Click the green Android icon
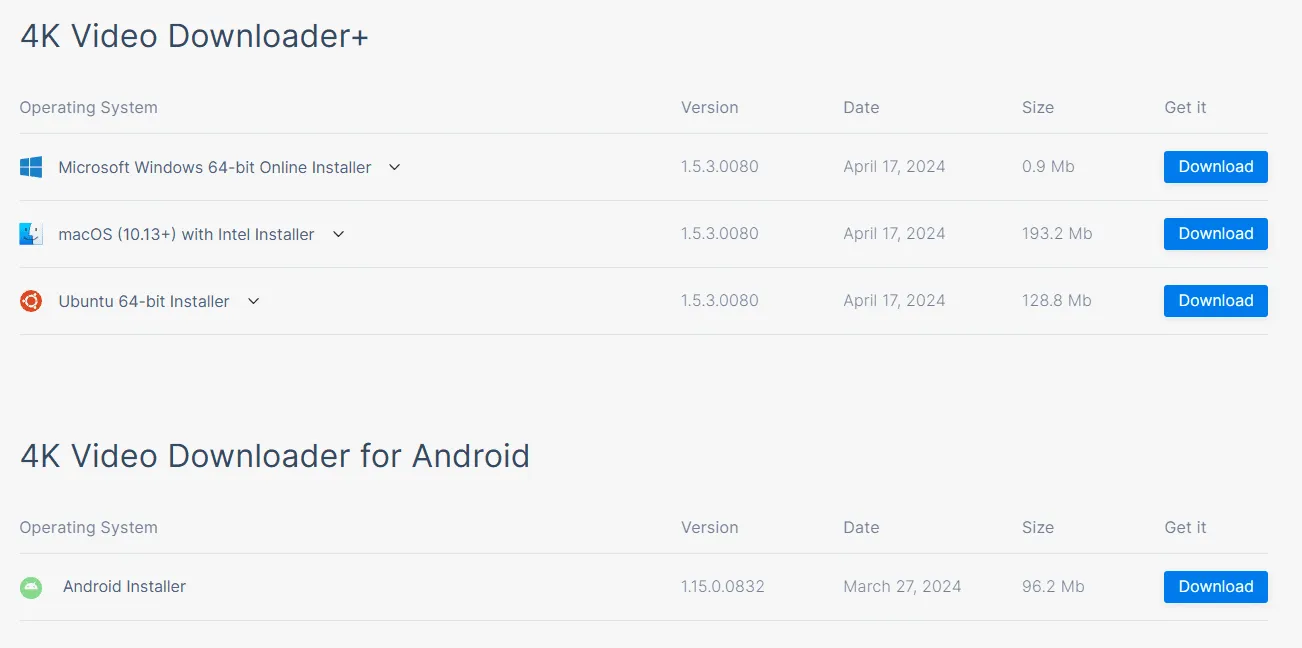The height and width of the screenshot is (648, 1302). click(x=31, y=587)
